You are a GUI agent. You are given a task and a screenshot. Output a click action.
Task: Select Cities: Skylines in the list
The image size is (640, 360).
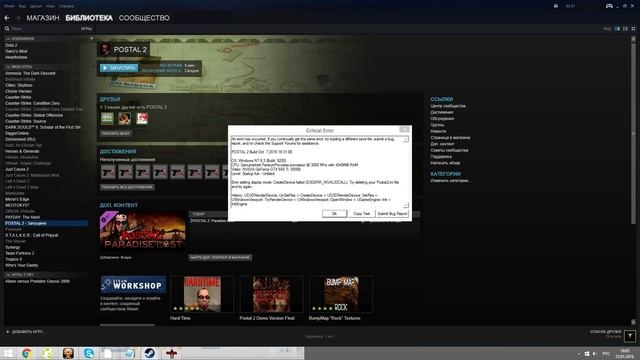pyautogui.click(x=18, y=85)
